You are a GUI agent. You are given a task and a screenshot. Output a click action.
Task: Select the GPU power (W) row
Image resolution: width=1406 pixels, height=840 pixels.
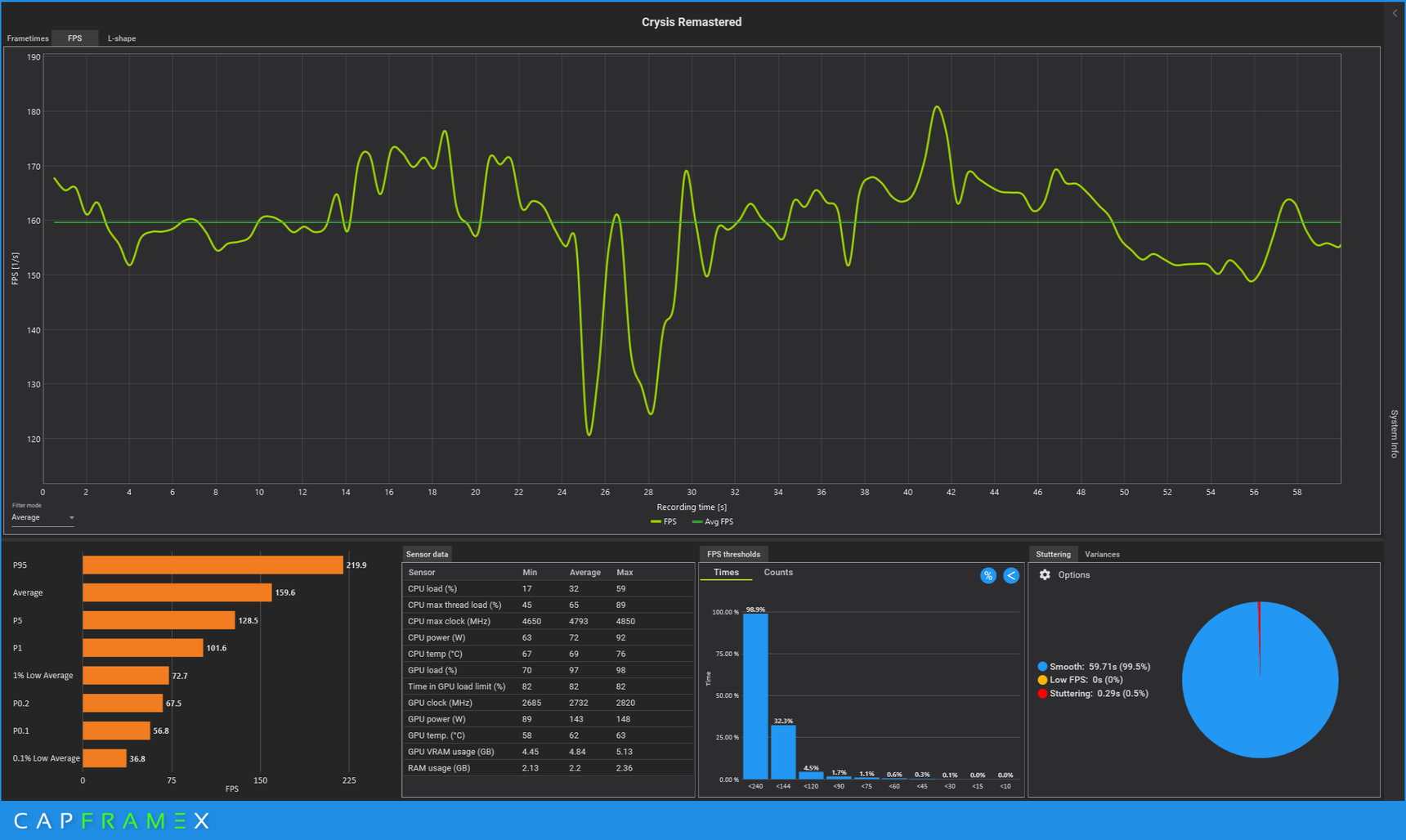(x=549, y=719)
